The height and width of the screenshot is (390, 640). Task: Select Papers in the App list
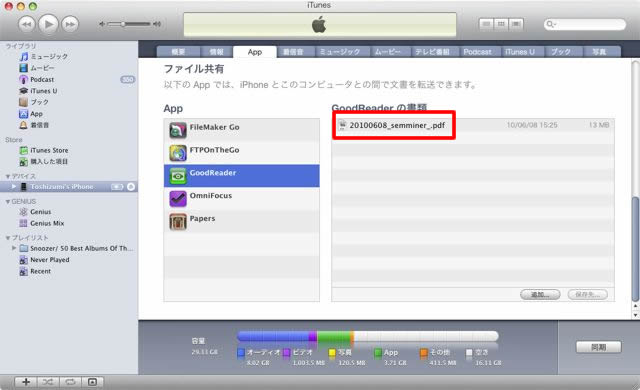(242, 222)
